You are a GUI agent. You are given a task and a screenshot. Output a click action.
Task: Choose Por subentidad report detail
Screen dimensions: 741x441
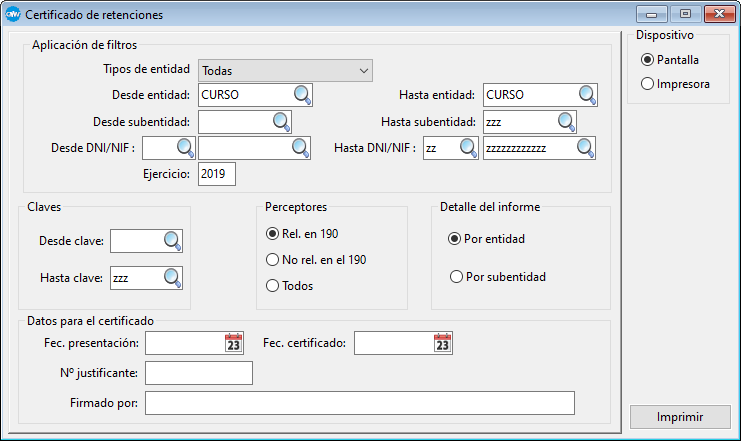[457, 277]
